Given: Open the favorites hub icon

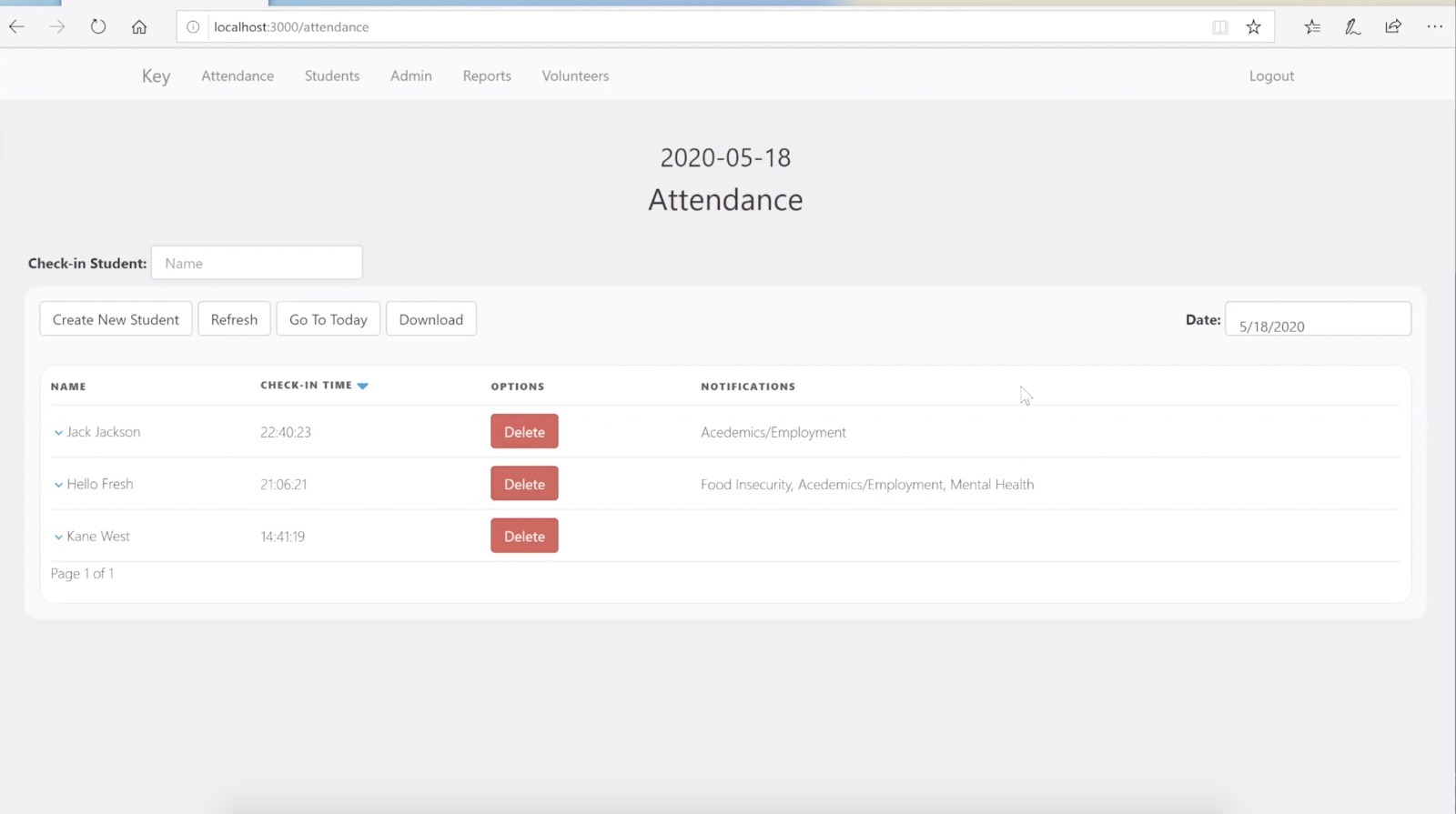Looking at the screenshot, I should [1312, 27].
